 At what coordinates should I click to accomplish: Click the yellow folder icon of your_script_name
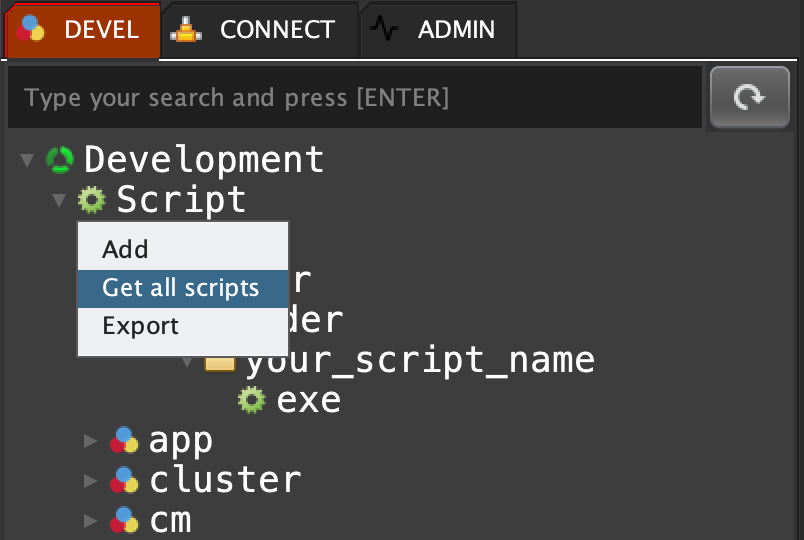coord(220,361)
